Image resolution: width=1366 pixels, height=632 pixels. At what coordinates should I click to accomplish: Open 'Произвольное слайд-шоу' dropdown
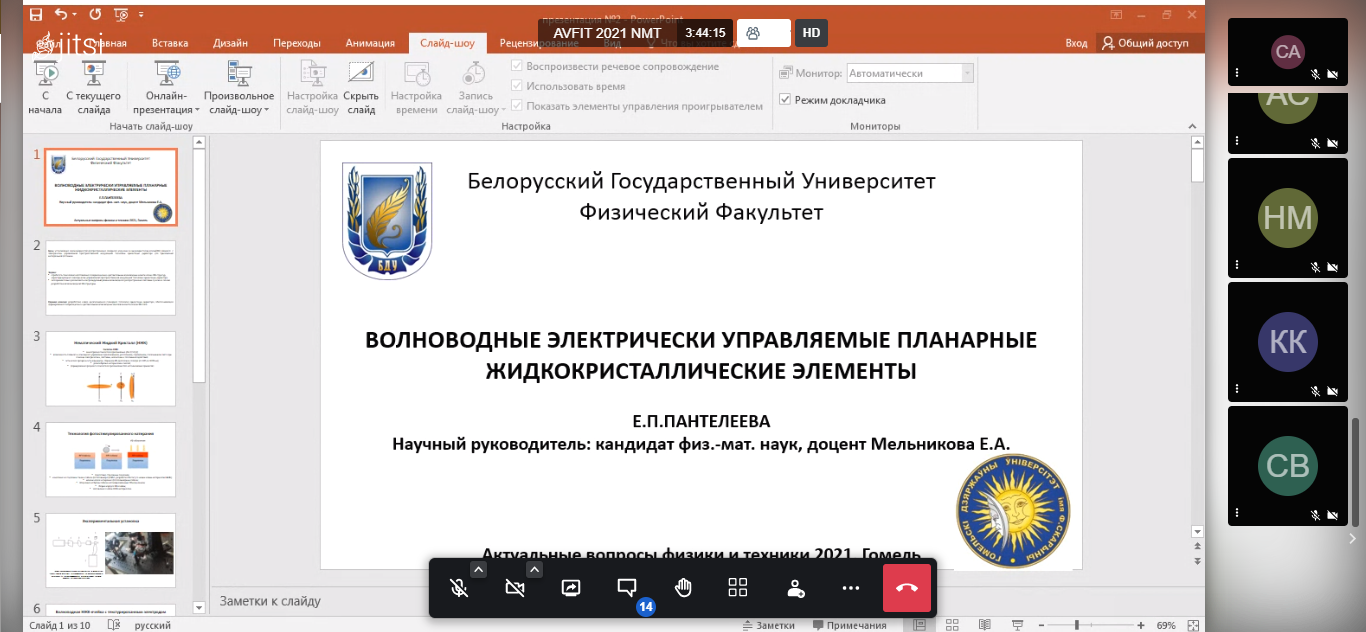(238, 87)
